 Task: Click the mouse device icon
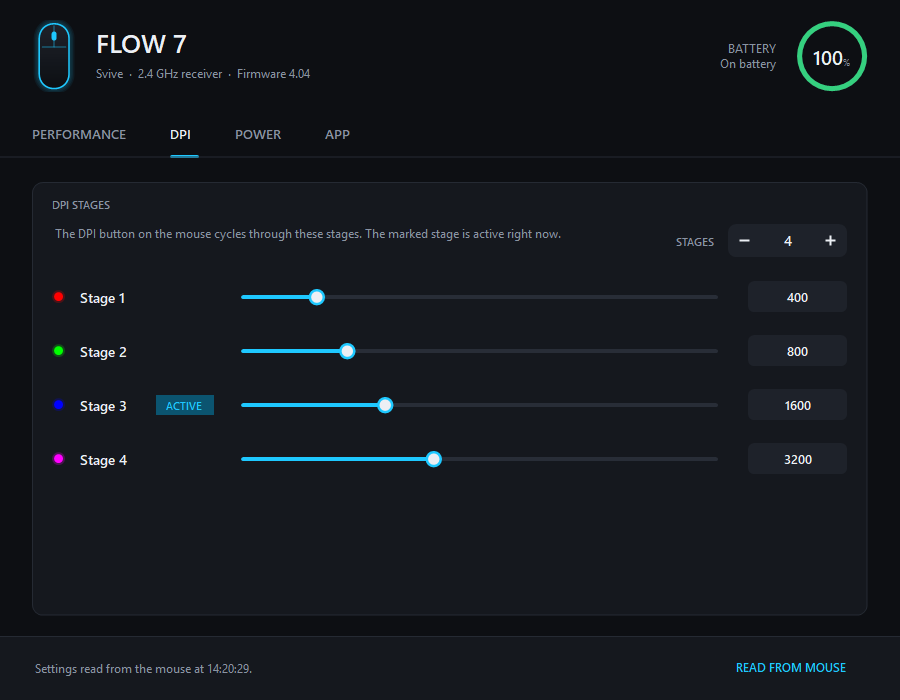[x=54, y=56]
